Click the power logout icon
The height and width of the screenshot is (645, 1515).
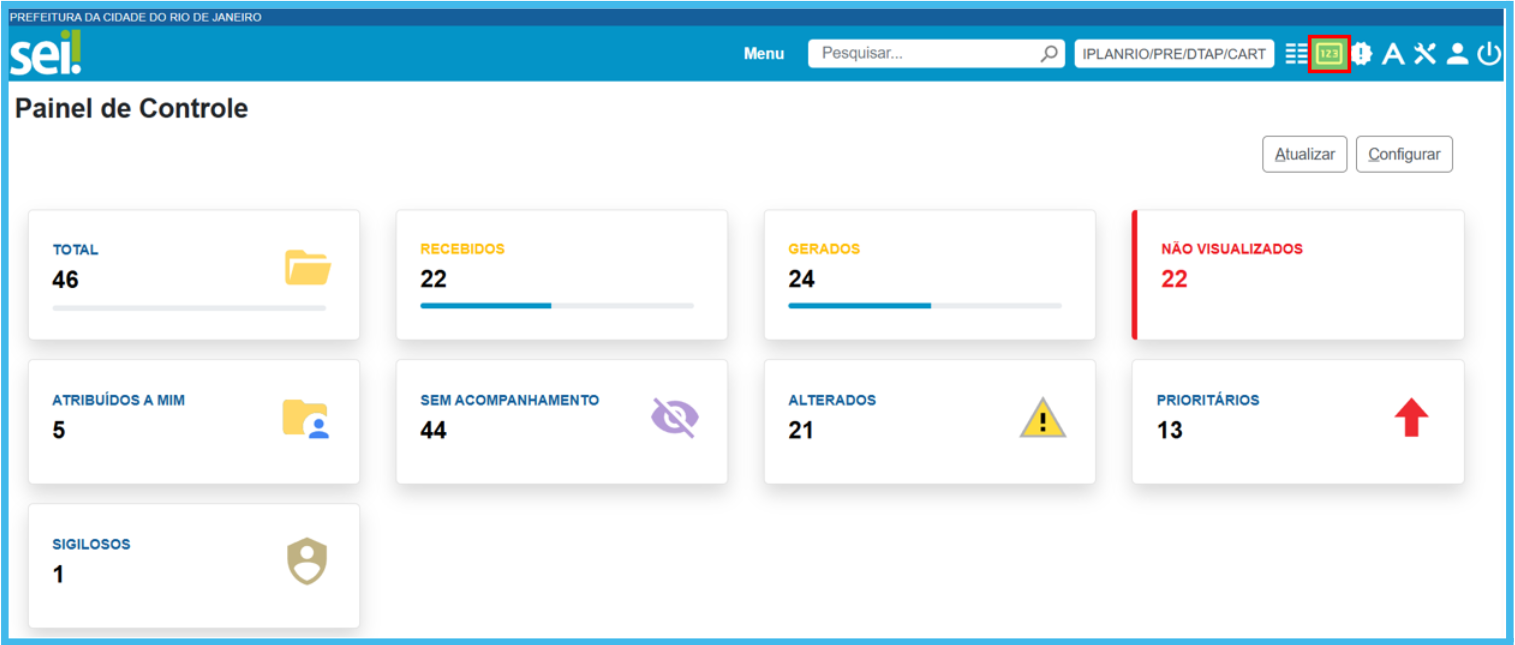point(1489,54)
